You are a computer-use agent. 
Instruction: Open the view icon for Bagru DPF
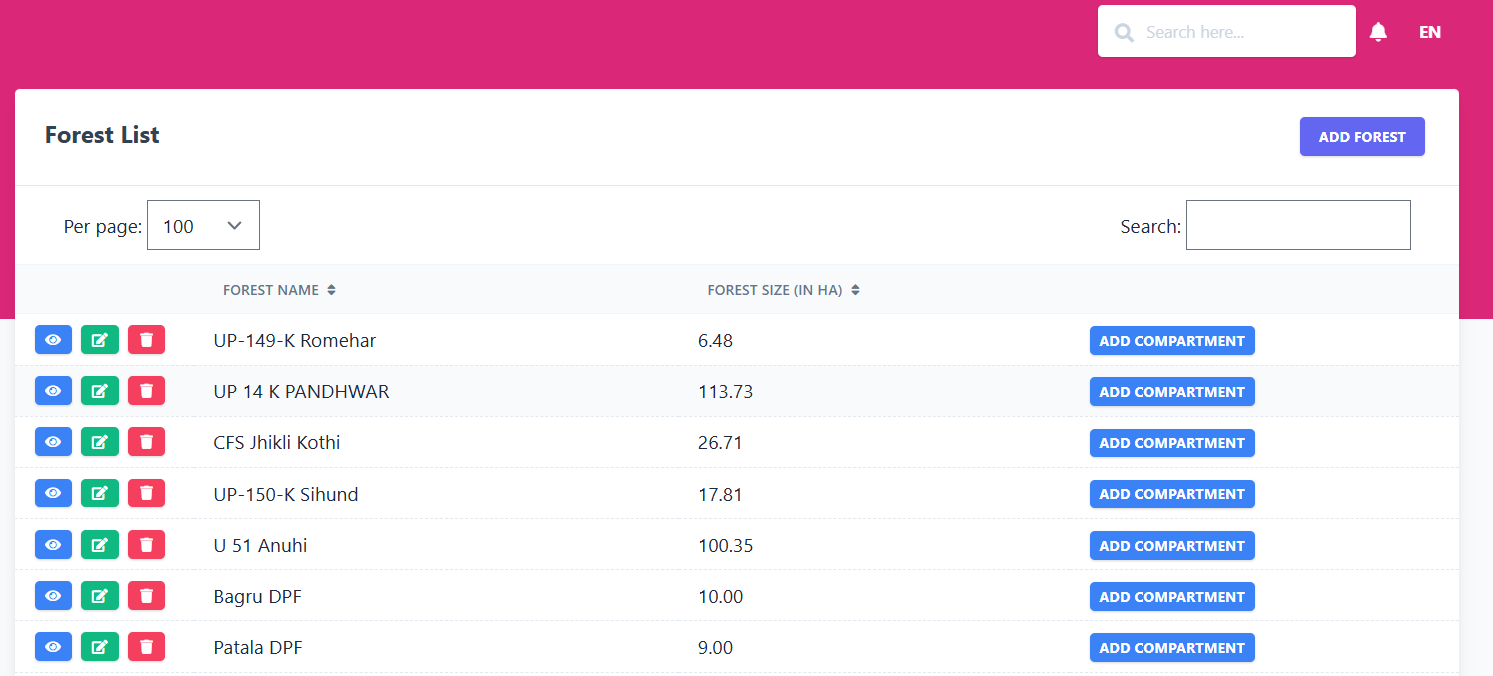point(53,595)
